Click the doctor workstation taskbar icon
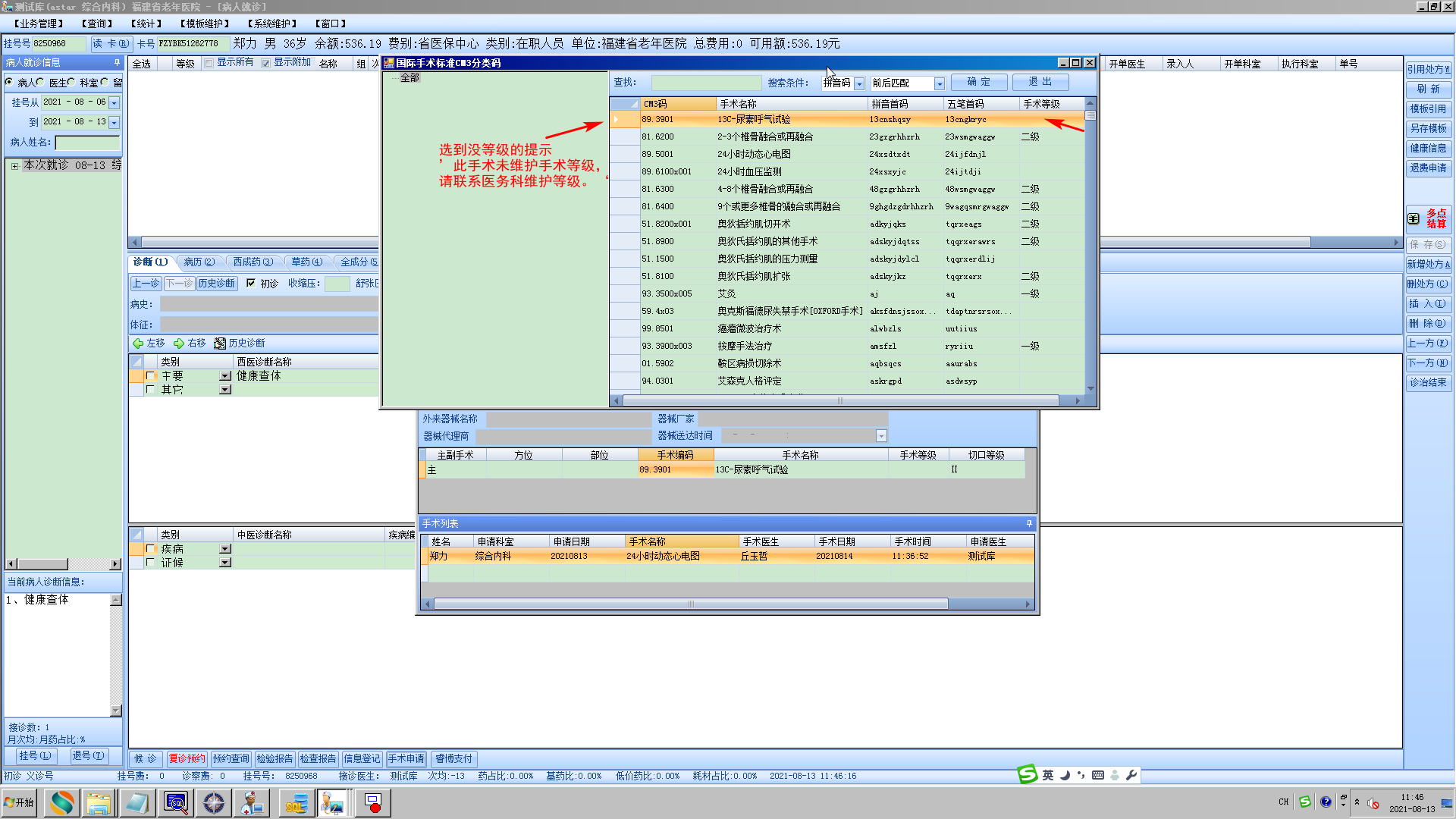Screen dimensions: 1456x819 click(252, 802)
